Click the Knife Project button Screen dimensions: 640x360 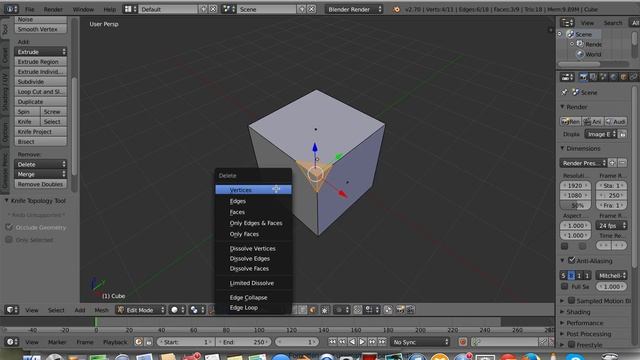41,132
